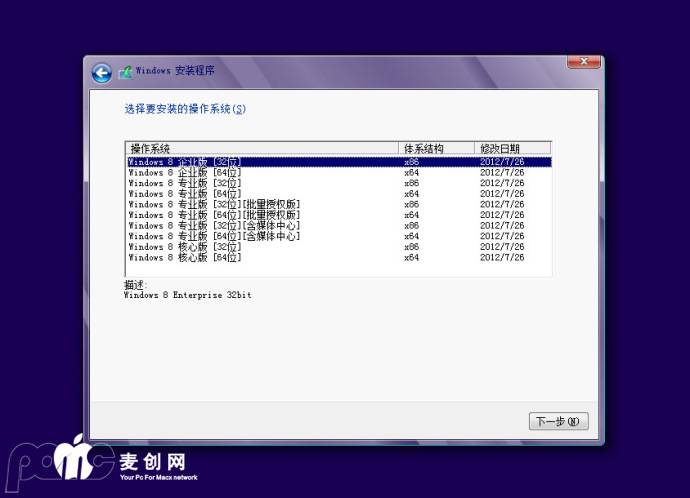Click the Windows setup icon in title bar
Image resolution: width=690 pixels, height=498 pixels.
coord(125,72)
